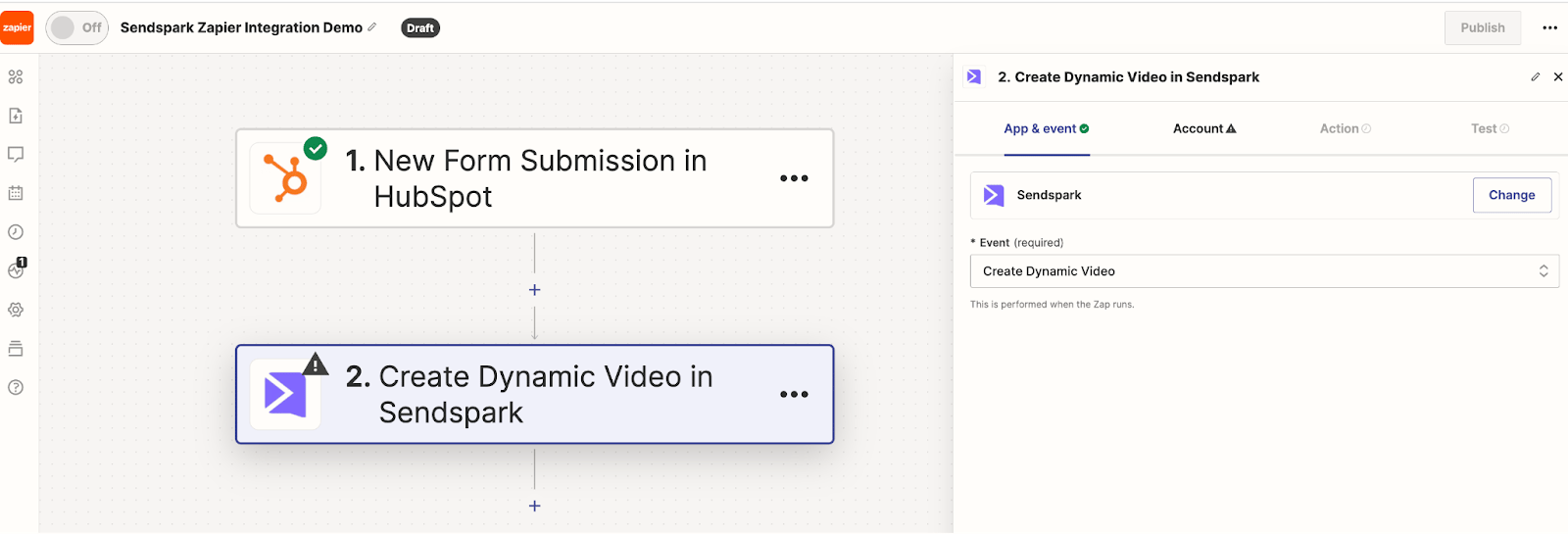Image resolution: width=1568 pixels, height=534 pixels.
Task: Select the Create Dynamic Video Sendspark step
Action: tap(534, 394)
